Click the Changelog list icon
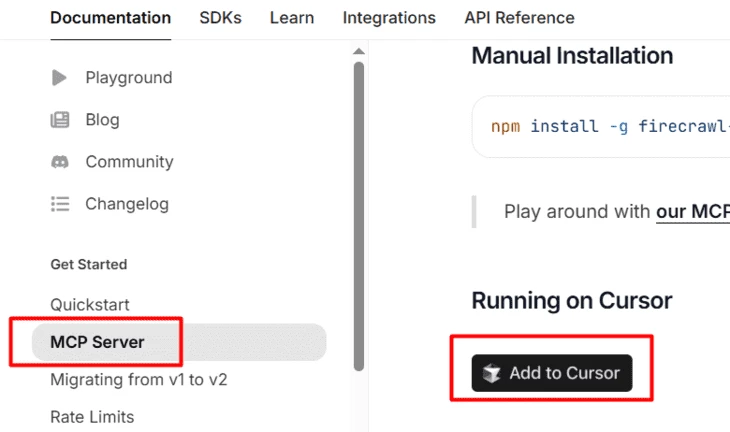The height and width of the screenshot is (432, 730). click(x=60, y=204)
